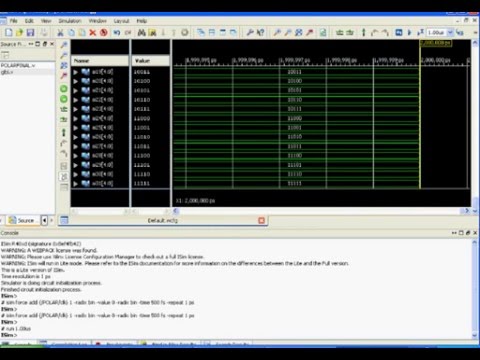
Task: Run all with the blue play icon
Action: point(410,32)
